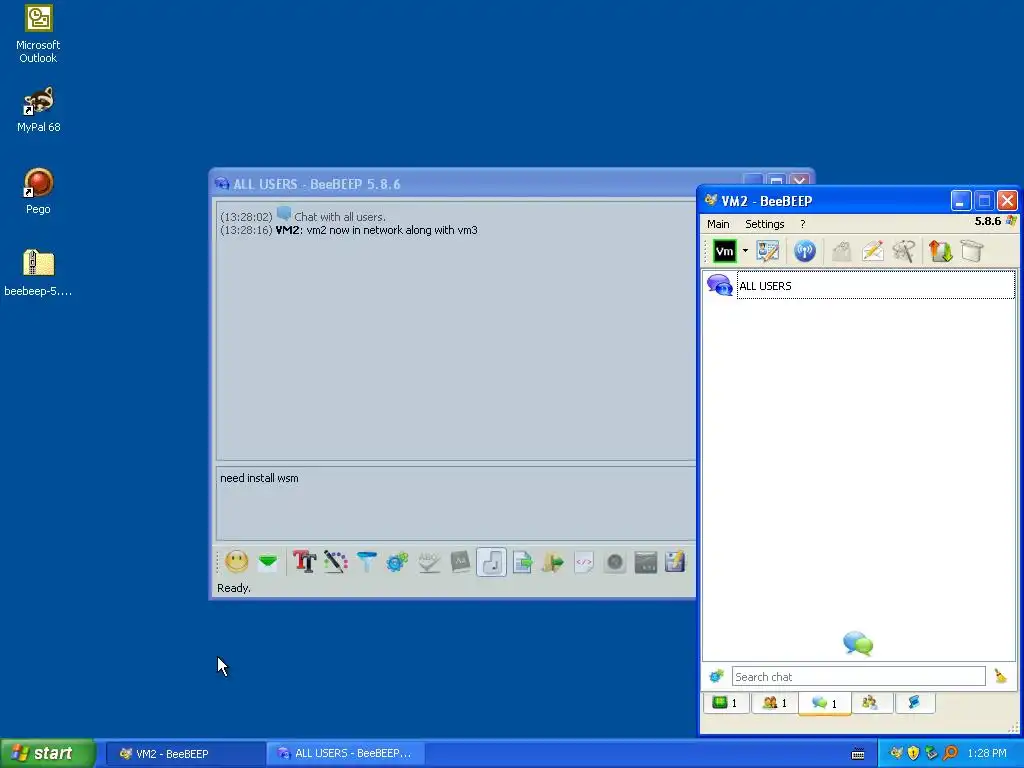Open the font chooser red TT icon

point(304,562)
